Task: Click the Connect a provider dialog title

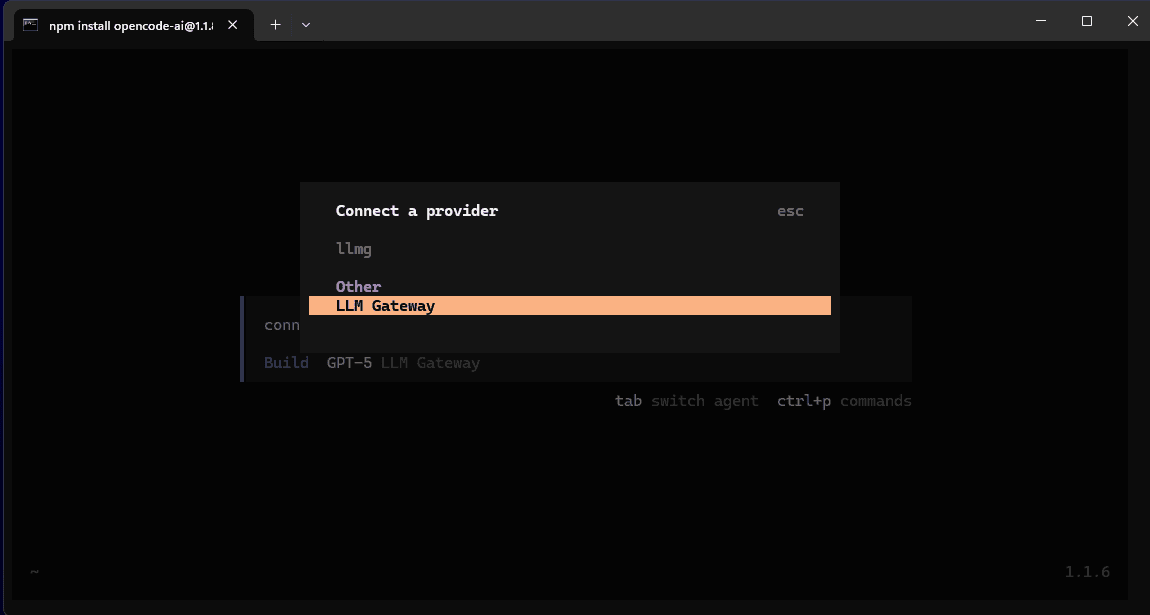Action: coord(416,211)
